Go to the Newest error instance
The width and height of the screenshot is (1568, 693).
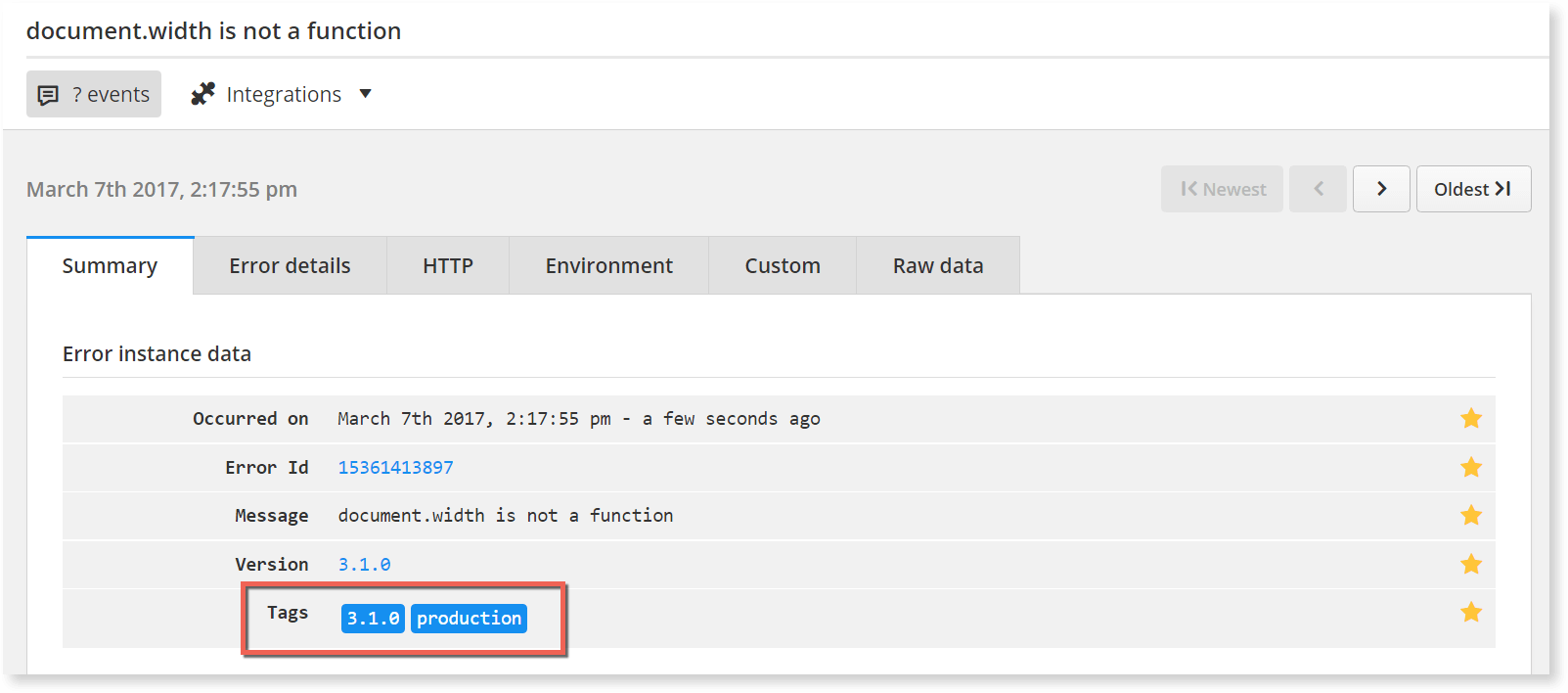(1222, 189)
